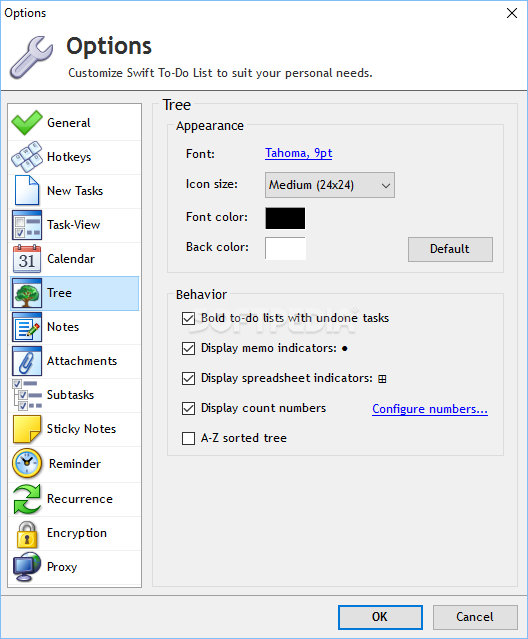Click the green arrows Recurrence icon
Viewport: 528px width, 639px height.
27,499
